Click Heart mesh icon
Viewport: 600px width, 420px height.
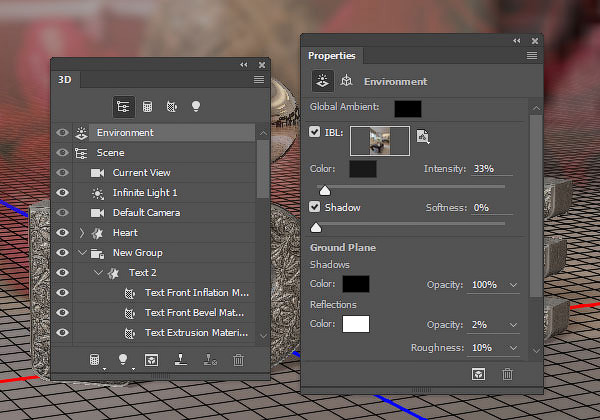pyautogui.click(x=97, y=233)
